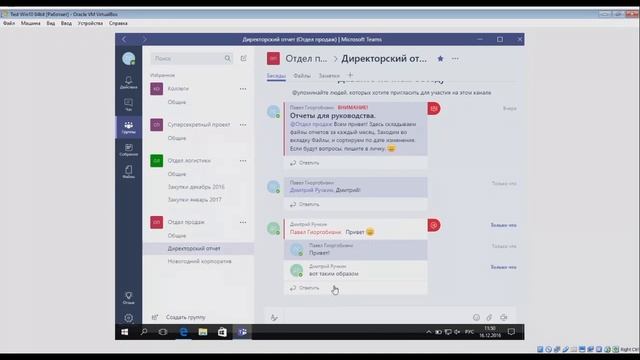Reply to the Отчеты для руководства message
The width and height of the screenshot is (640, 360).
pos(304,163)
